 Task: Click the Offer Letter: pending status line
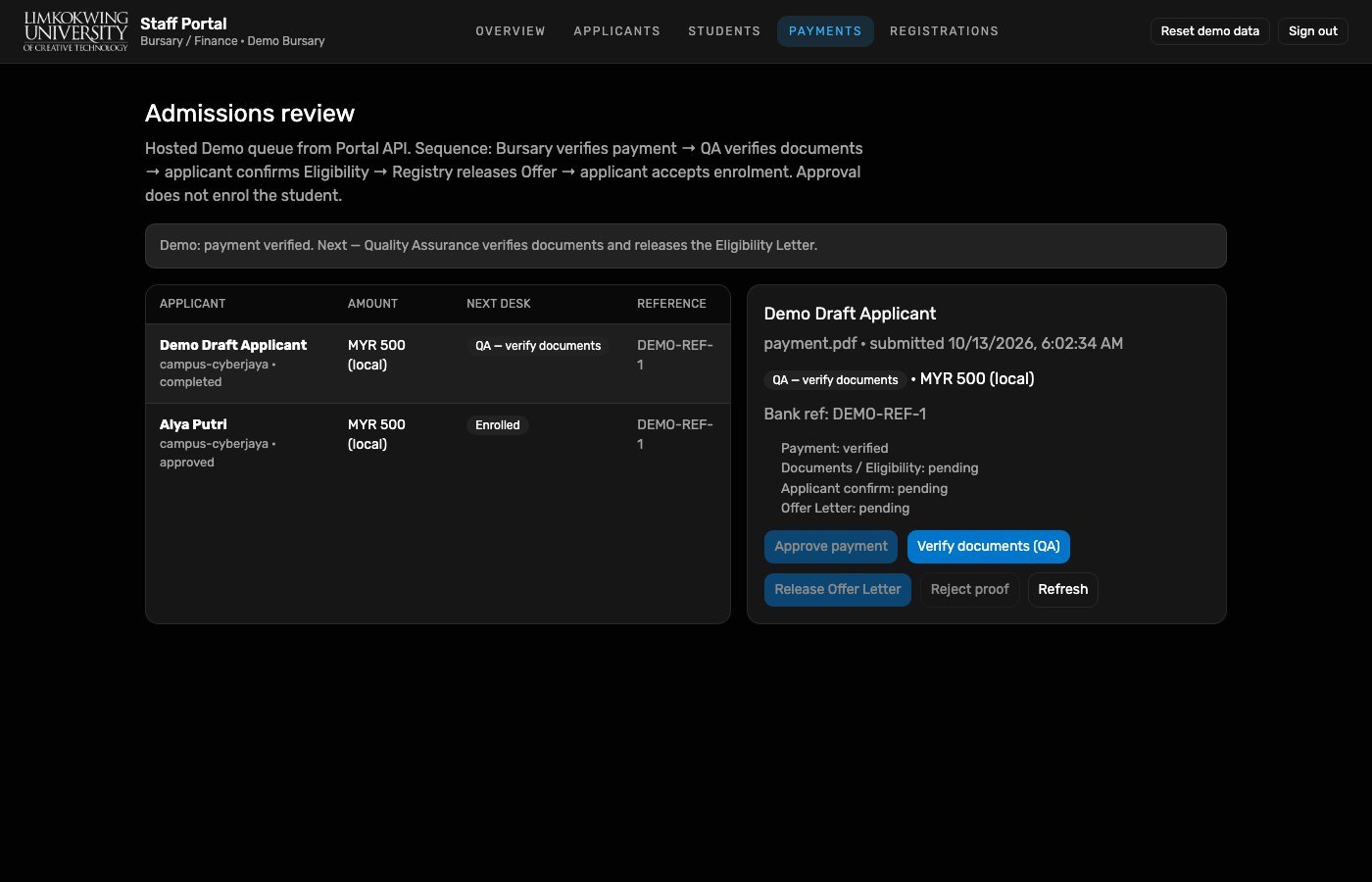(846, 509)
